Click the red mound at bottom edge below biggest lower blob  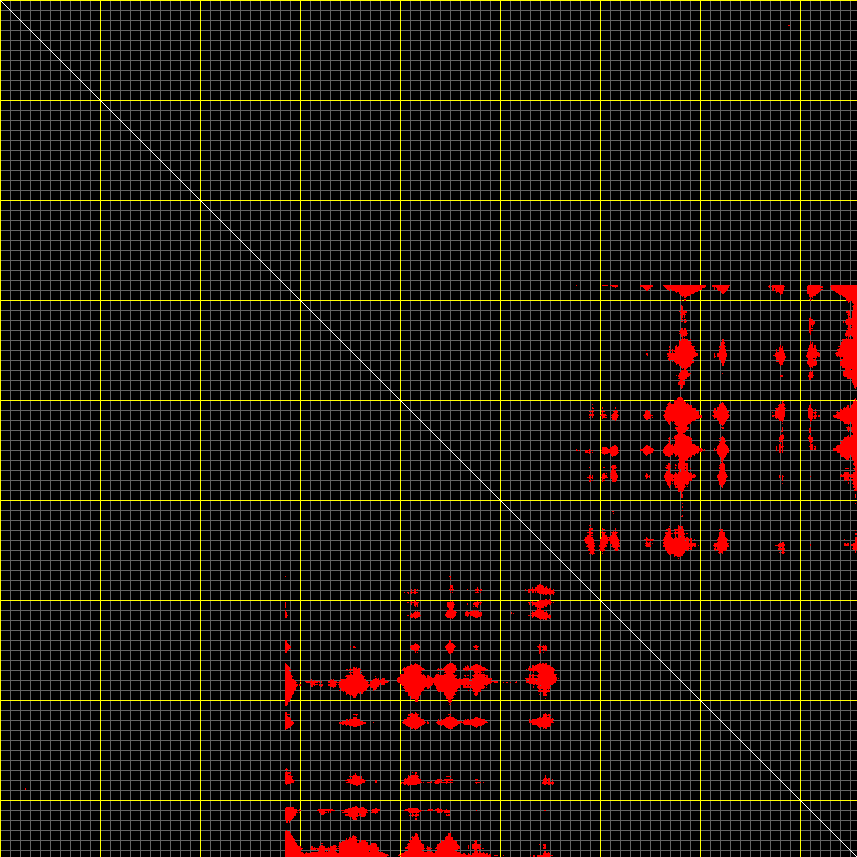coord(416,848)
